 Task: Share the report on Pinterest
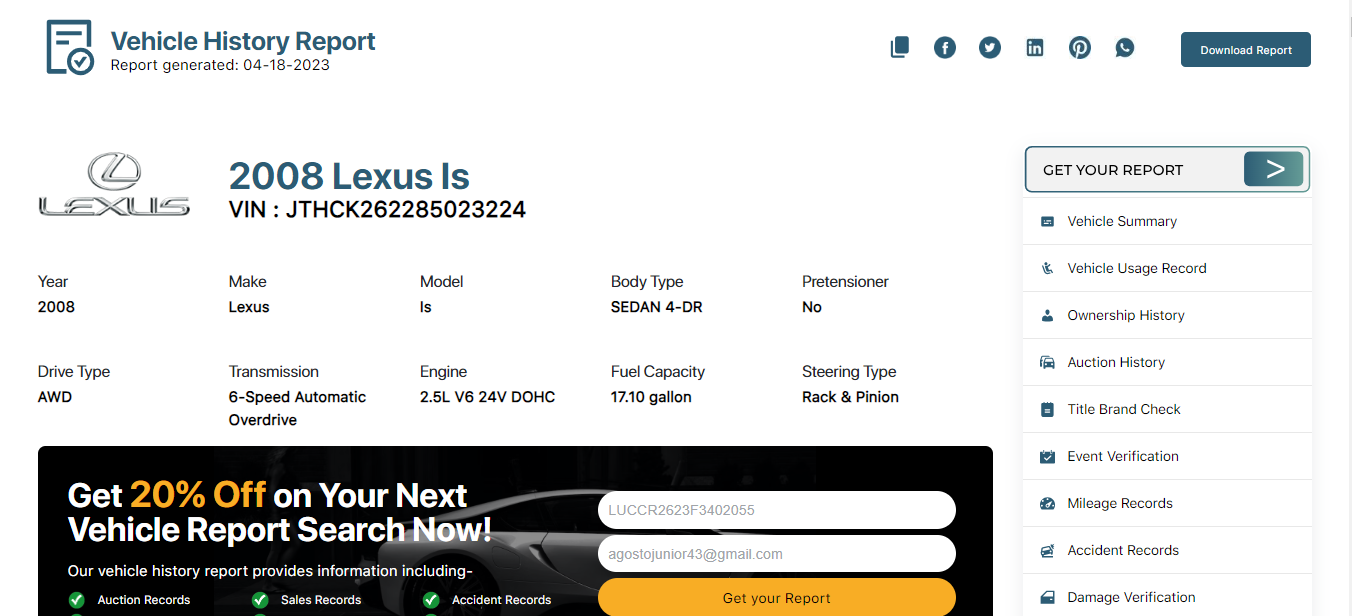[1080, 47]
